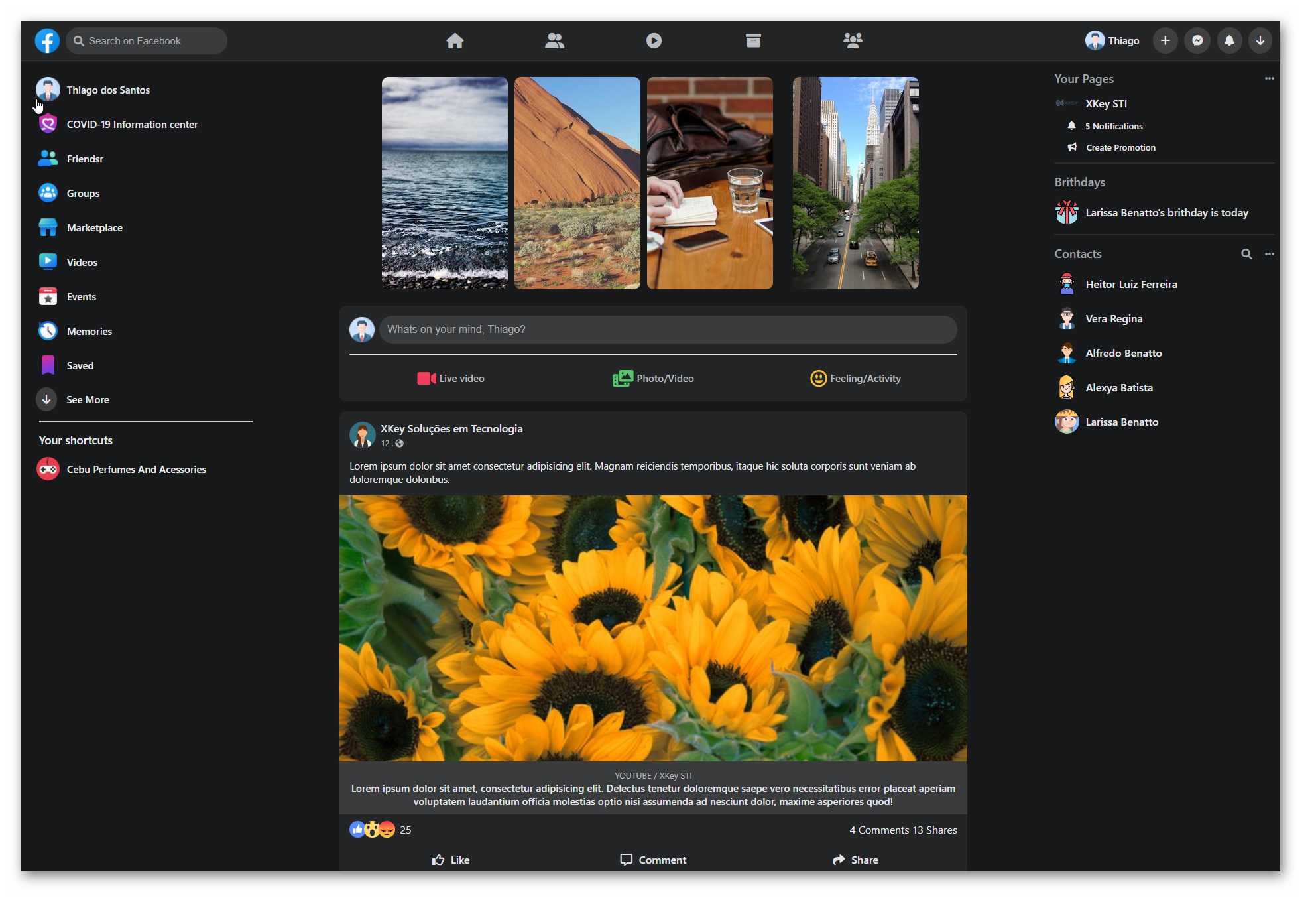
Task: Click the plus create button
Action: (1165, 40)
